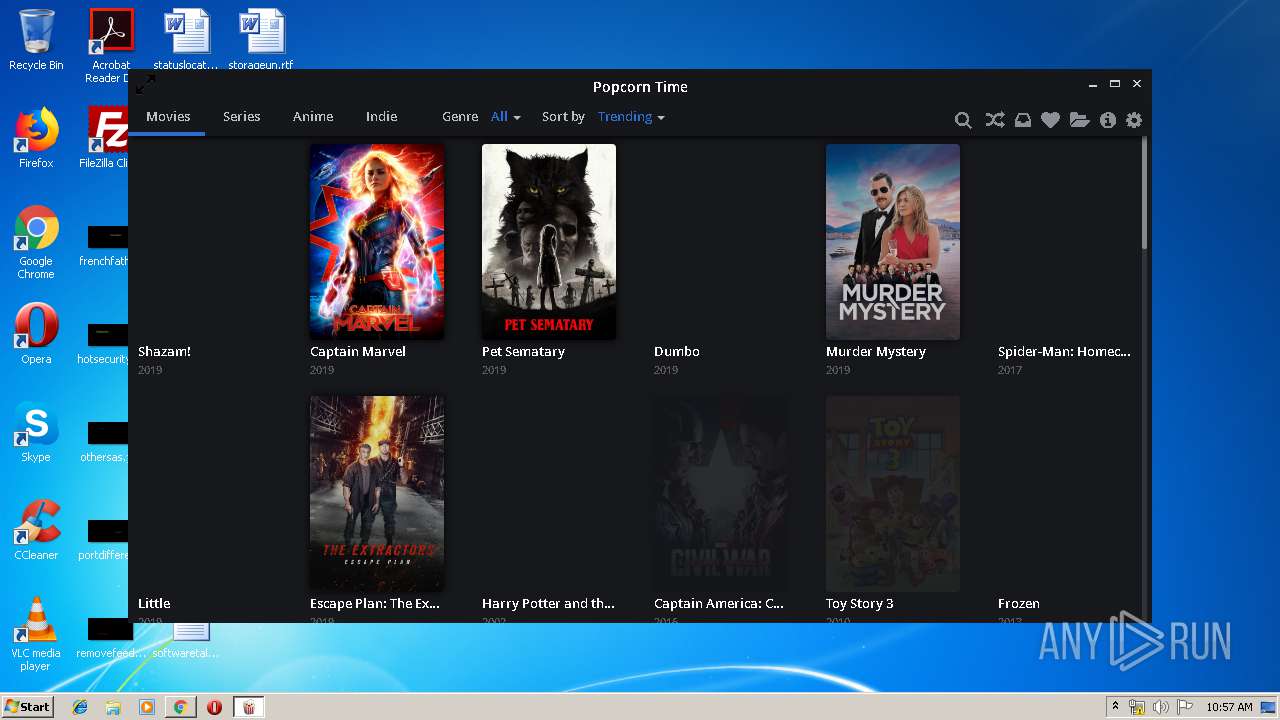The width and height of the screenshot is (1280, 720).
Task: Open the Captain America Civil War poster
Action: [721, 494]
